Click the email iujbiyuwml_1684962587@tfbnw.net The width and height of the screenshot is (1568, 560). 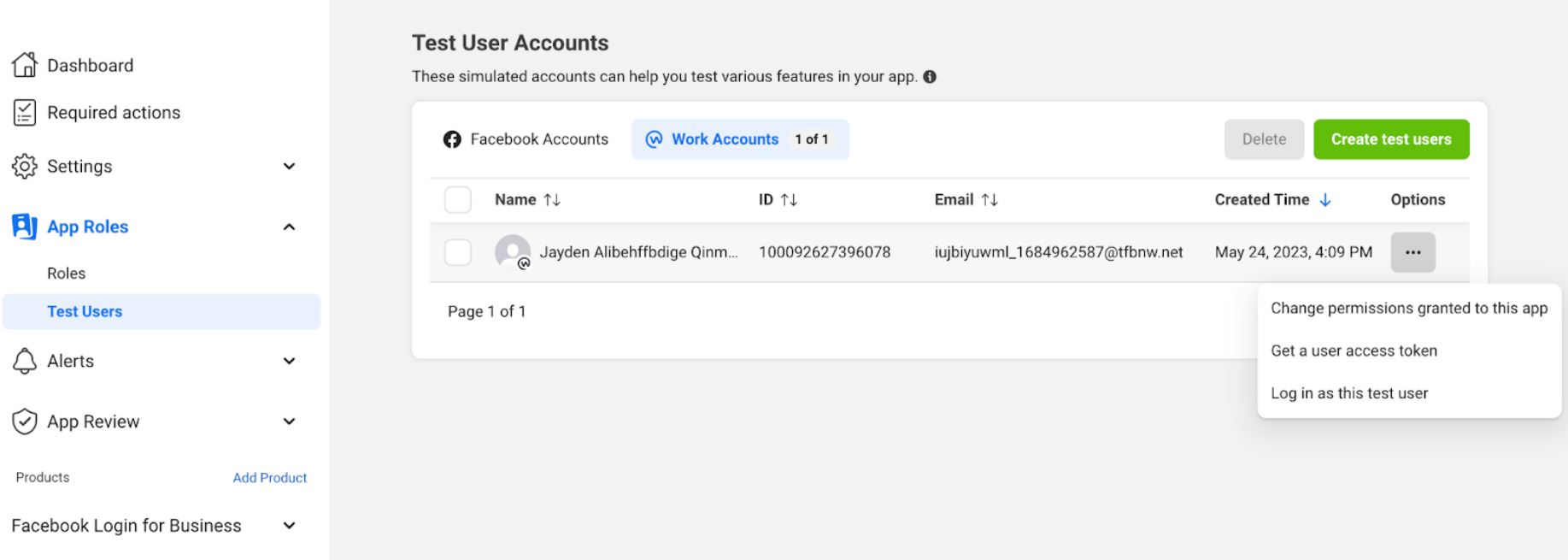click(x=1059, y=252)
